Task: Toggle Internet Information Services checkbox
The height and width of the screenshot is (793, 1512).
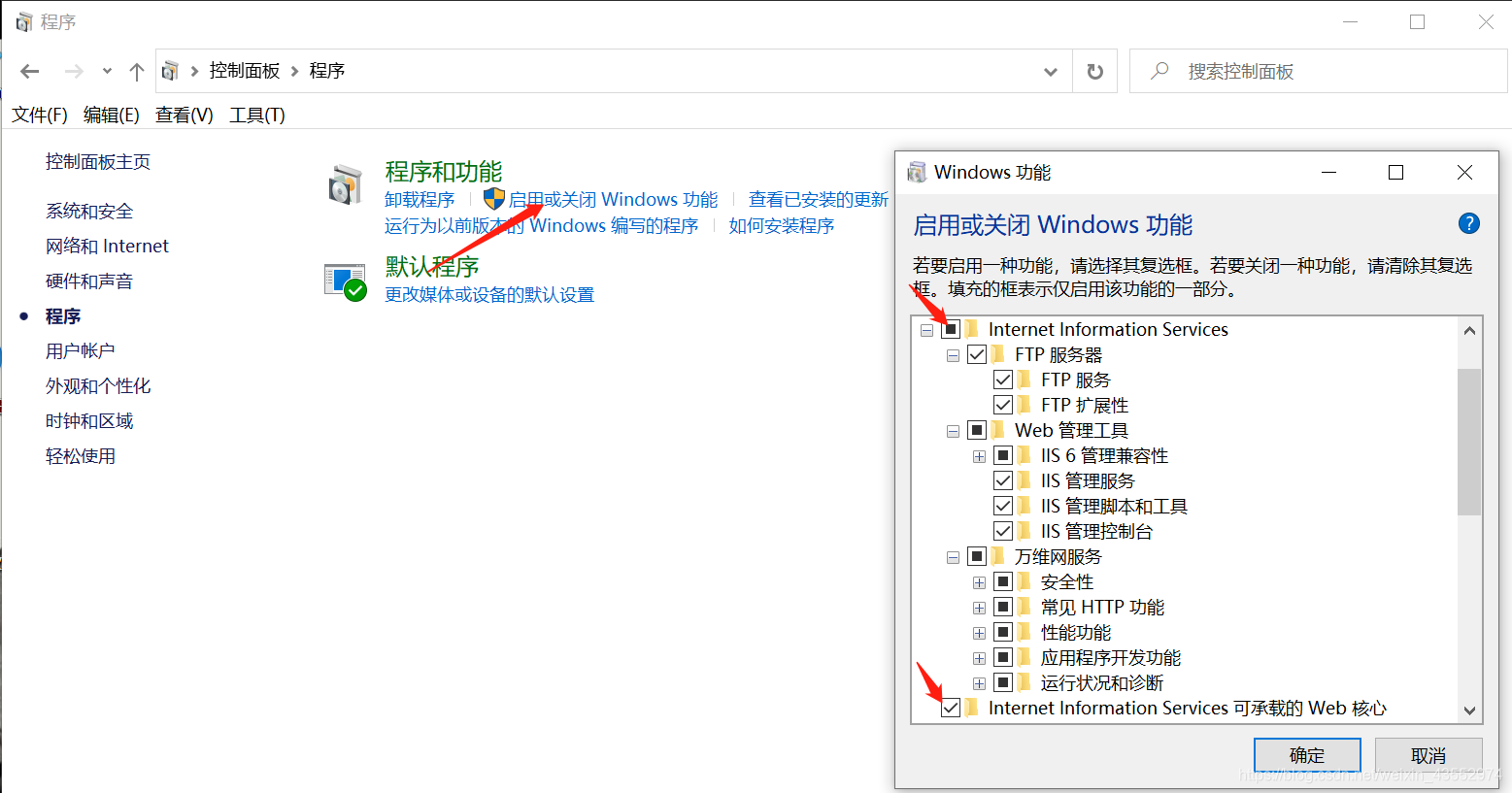Action: tap(951, 329)
